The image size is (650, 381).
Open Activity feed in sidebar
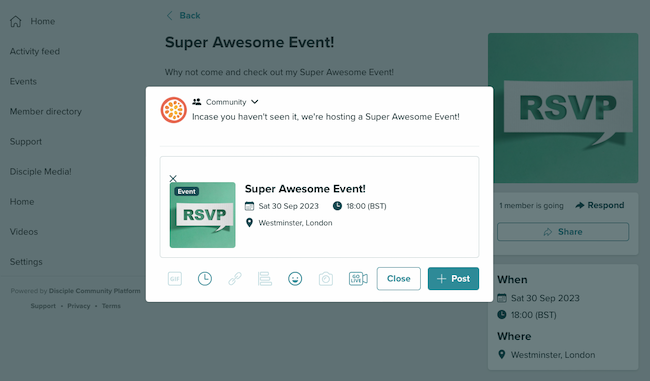35,51
